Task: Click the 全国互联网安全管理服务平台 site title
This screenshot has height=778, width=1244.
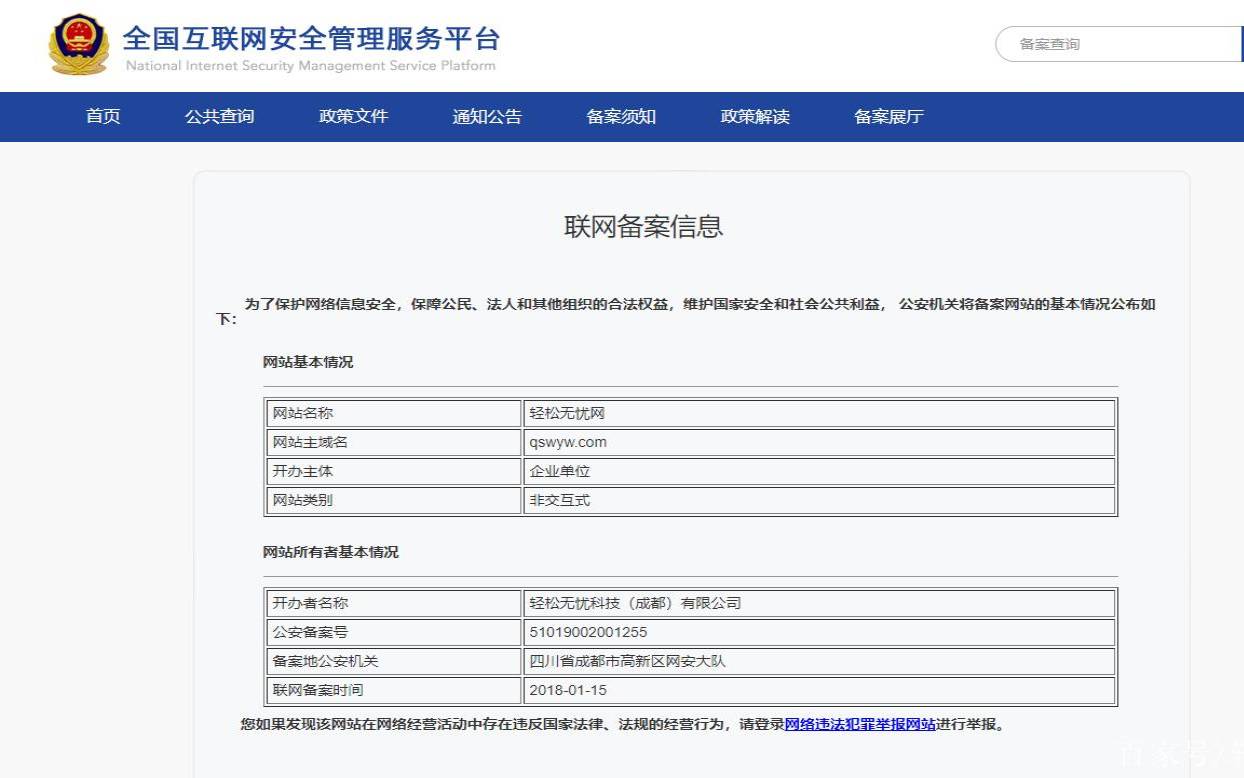Action: click(311, 39)
